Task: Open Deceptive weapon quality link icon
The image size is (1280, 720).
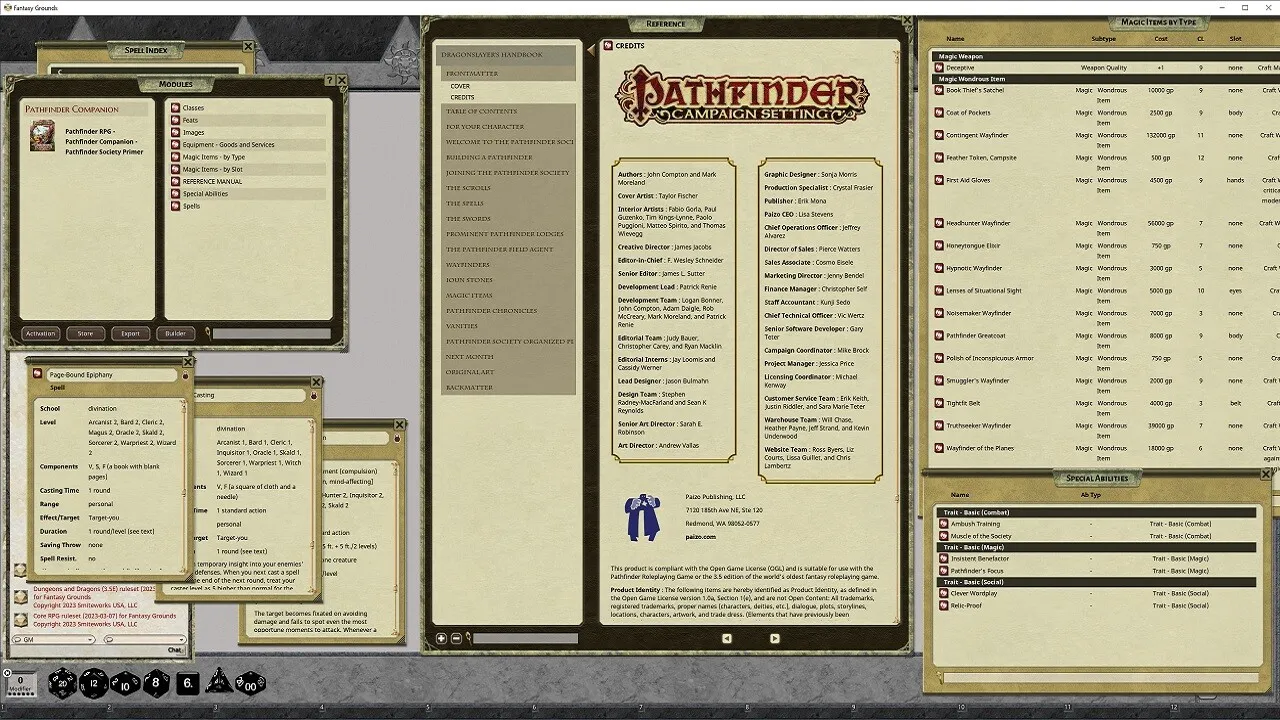Action: point(939,68)
